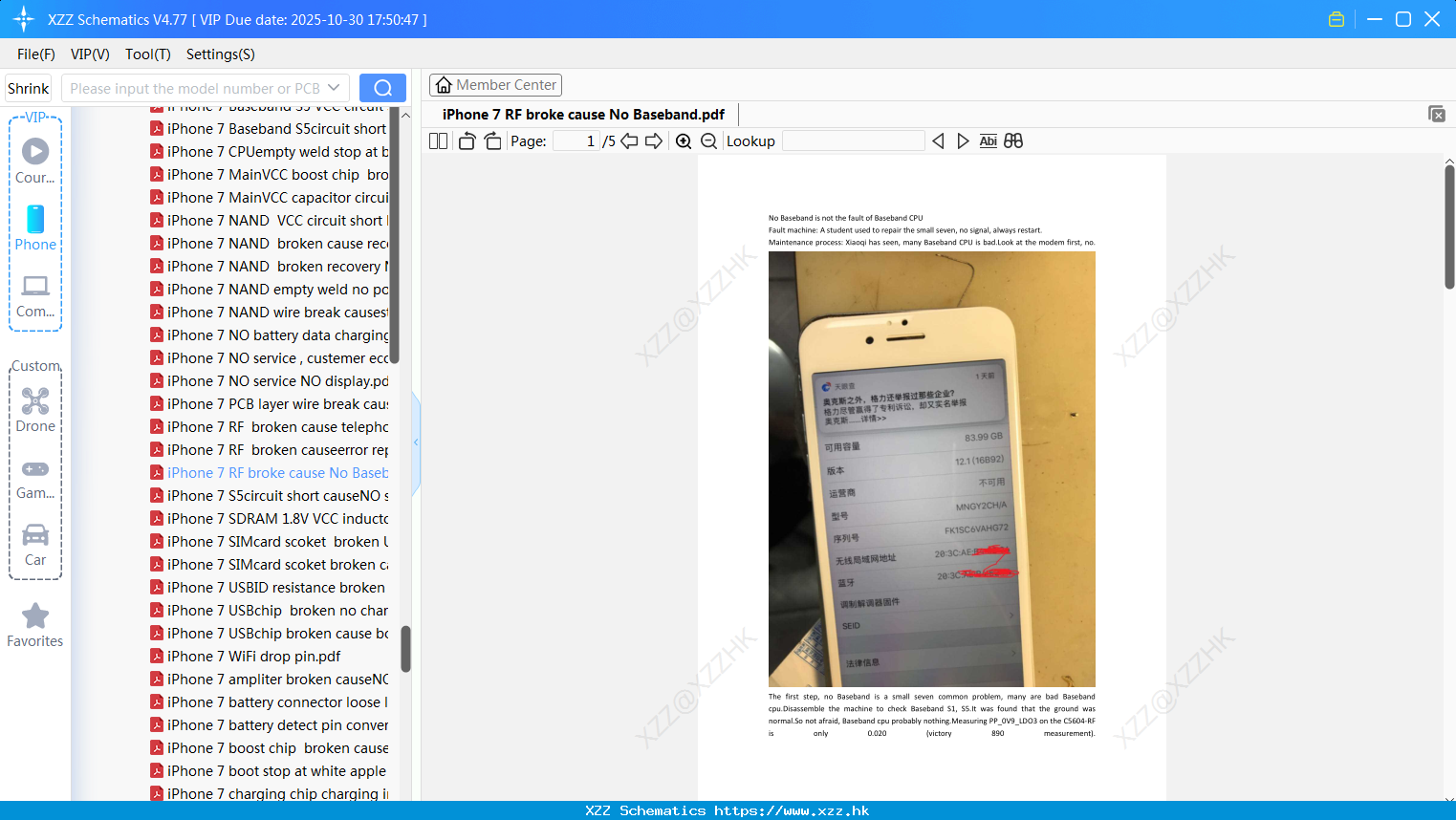This screenshot has width=1456, height=820.
Task: Open iPhone 7 NO service, customer file
Action: click(270, 358)
